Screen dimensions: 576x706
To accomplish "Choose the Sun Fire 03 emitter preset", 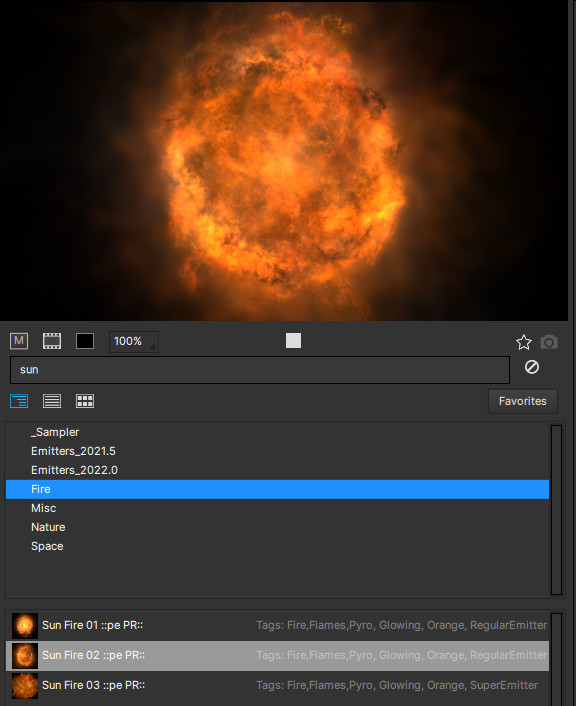I will (277, 685).
